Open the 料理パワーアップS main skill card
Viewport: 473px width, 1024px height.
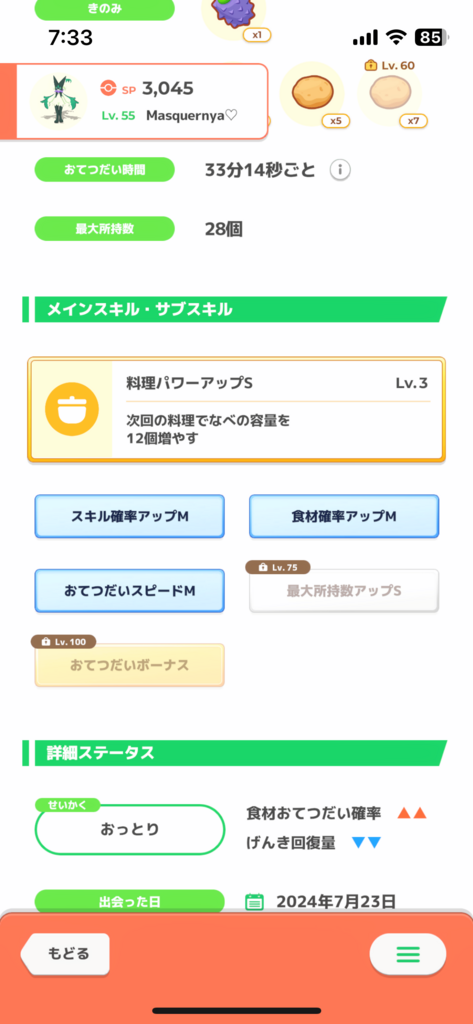click(x=236, y=409)
